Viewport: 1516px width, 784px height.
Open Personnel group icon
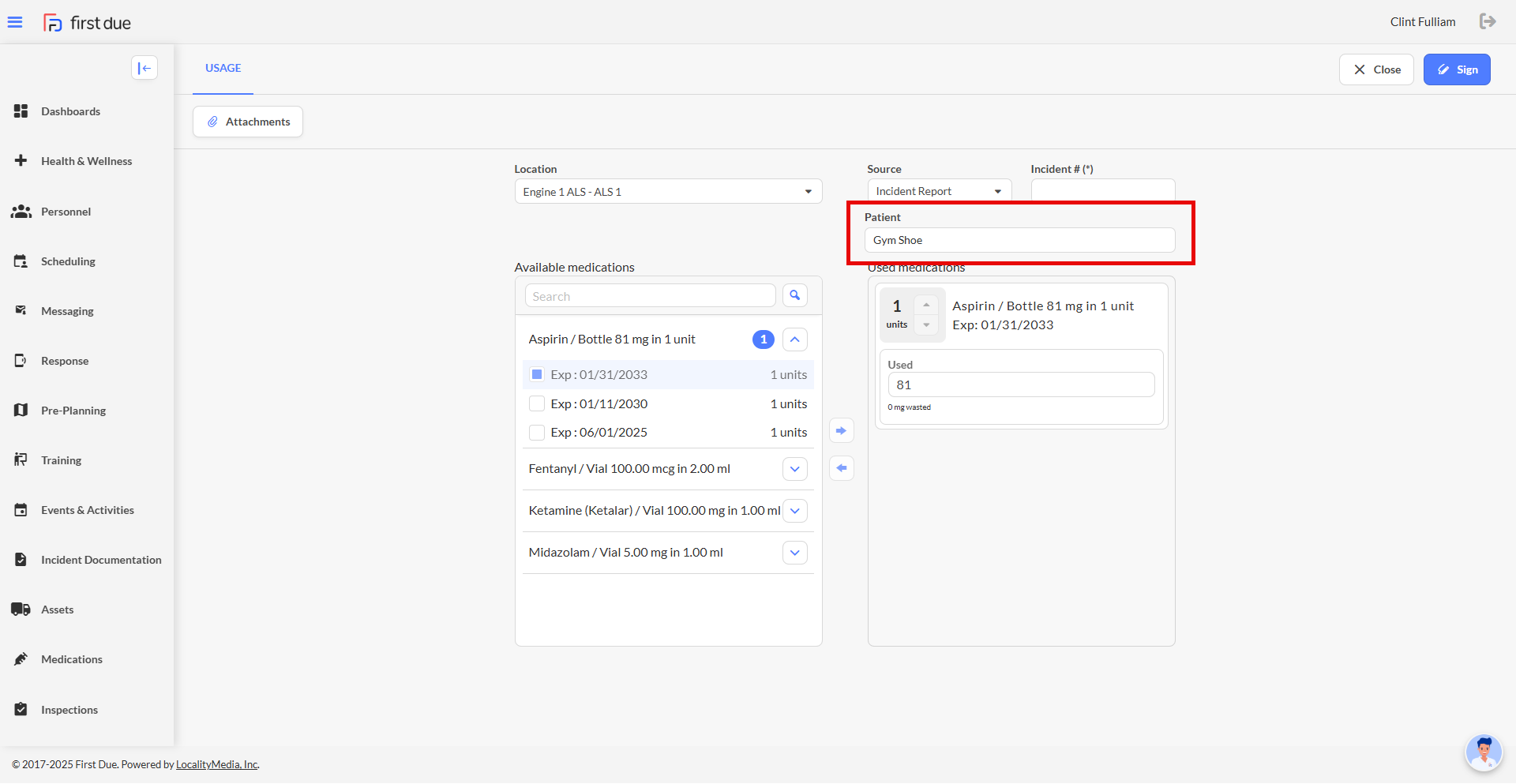pyautogui.click(x=21, y=212)
